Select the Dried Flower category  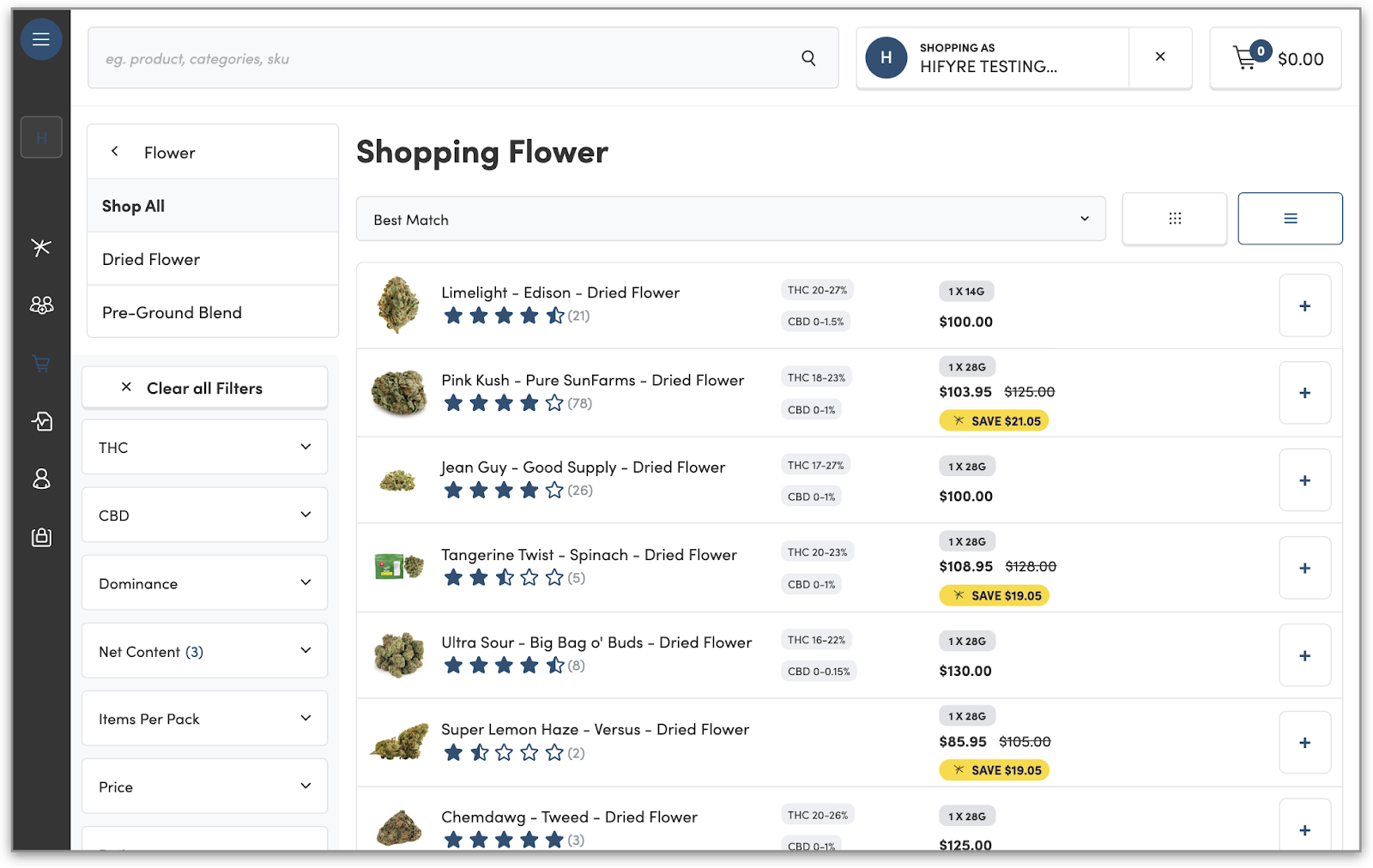(x=151, y=259)
